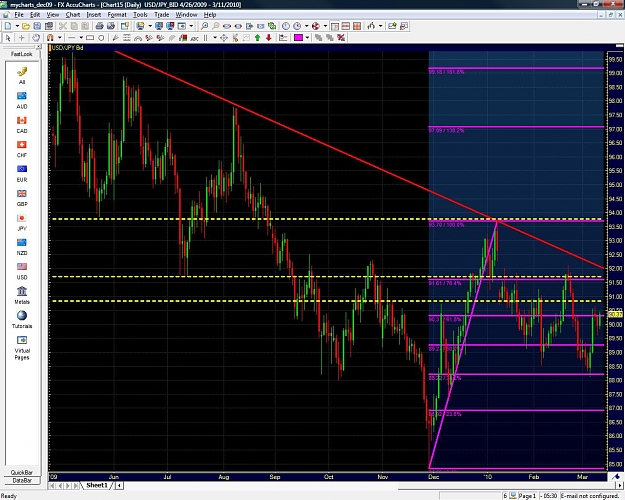Click the FastLook panel header
Image resolution: width=625 pixels, height=500 pixels.
tap(22, 54)
